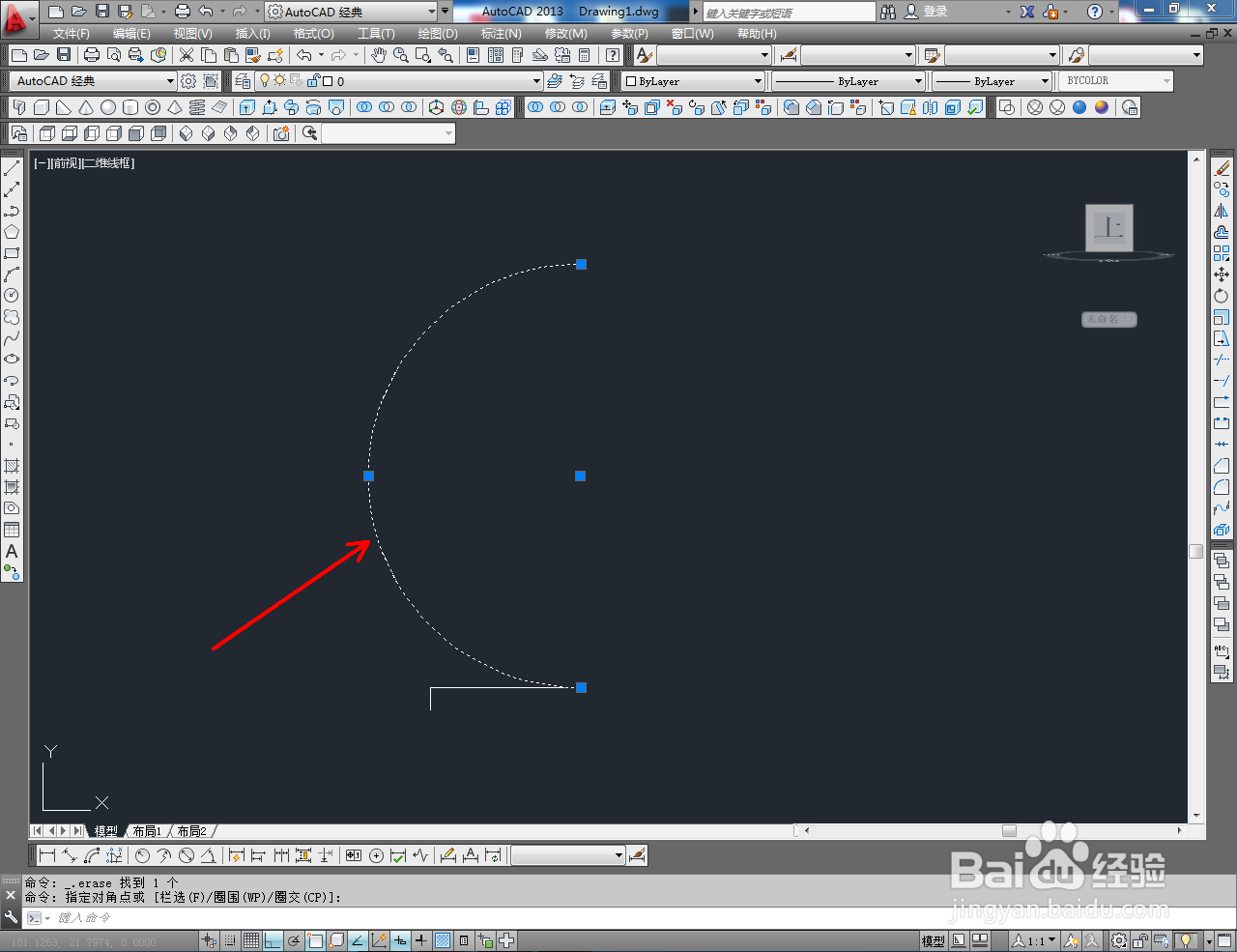Click the Sphere solid modeling tool
The image size is (1237, 952).
108,107
